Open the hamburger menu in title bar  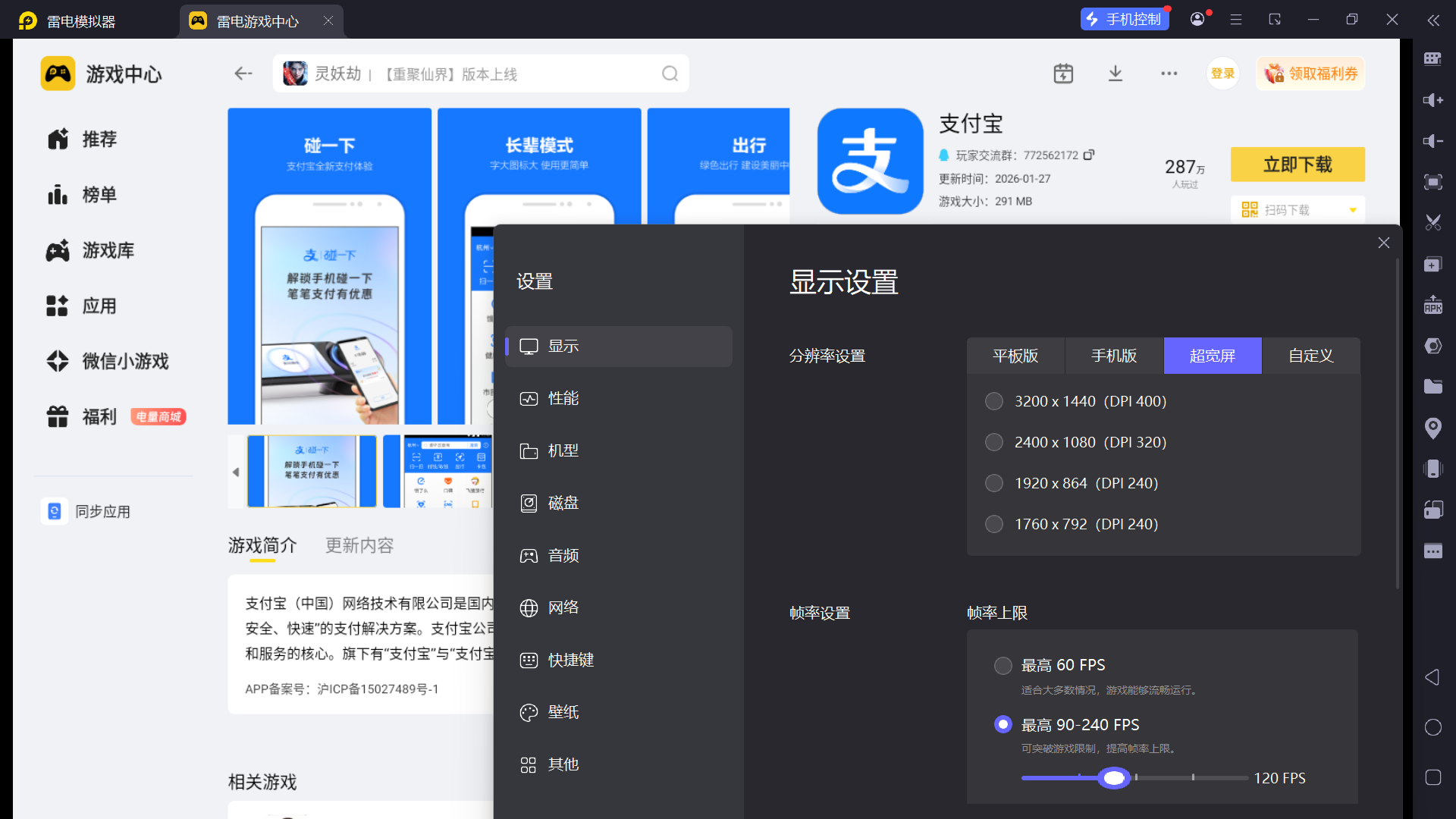coord(1236,20)
